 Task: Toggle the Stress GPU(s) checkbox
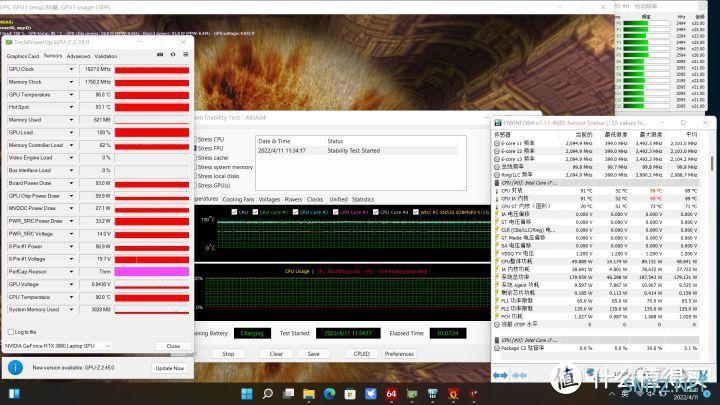196,186
